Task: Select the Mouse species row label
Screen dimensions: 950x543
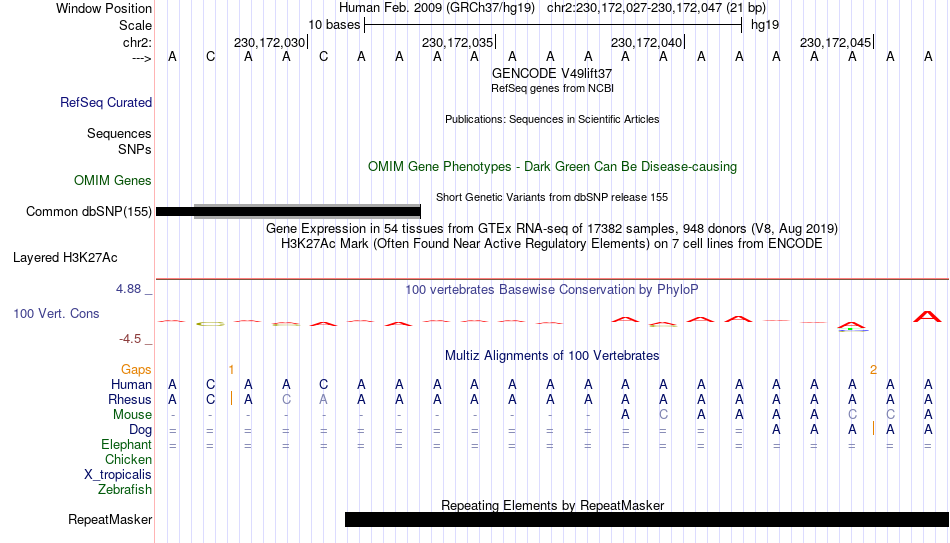Action: point(132,415)
